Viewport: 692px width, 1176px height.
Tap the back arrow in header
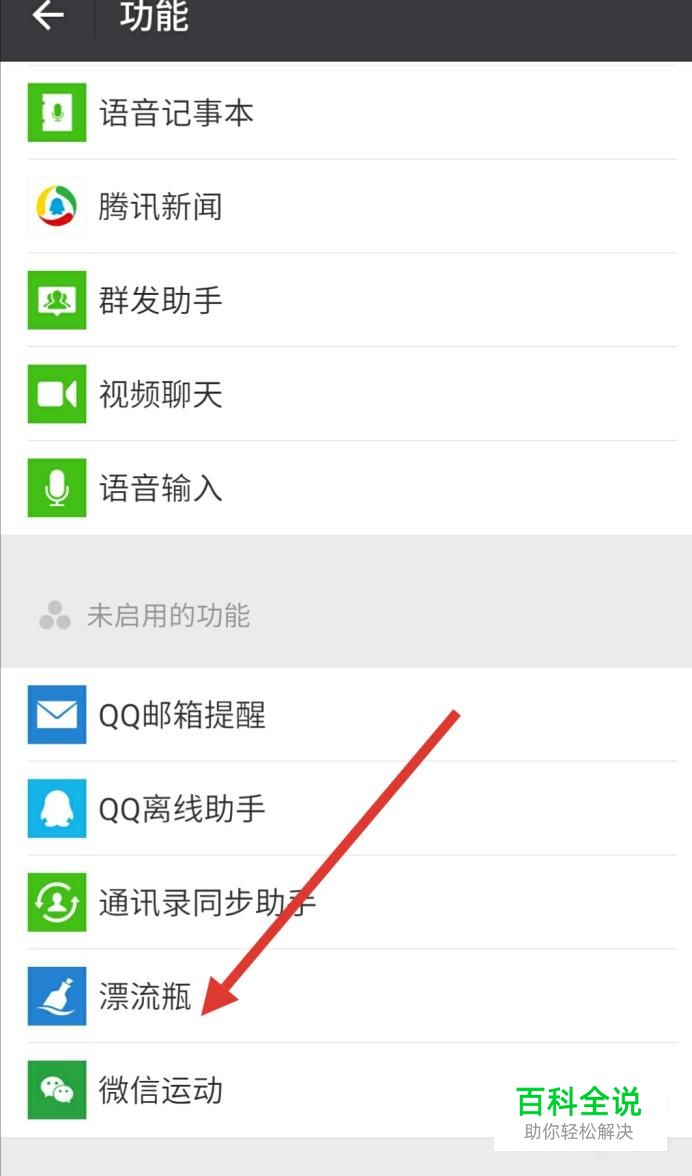coord(48,15)
